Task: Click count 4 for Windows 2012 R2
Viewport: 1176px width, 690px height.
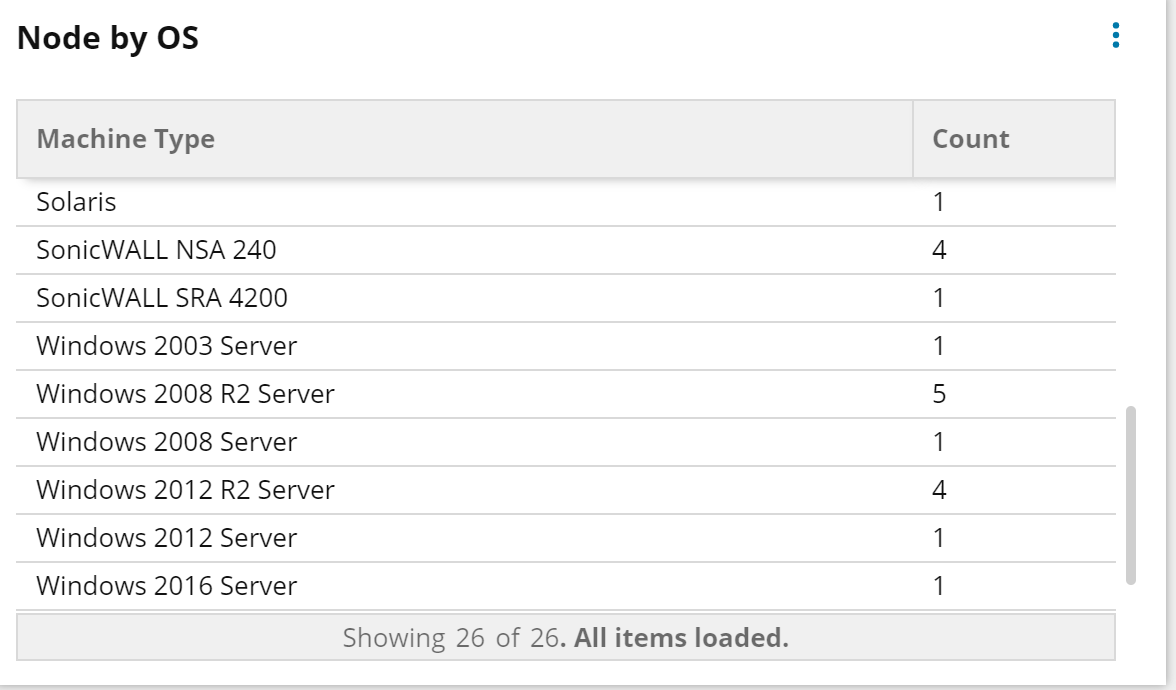Action: click(x=939, y=490)
